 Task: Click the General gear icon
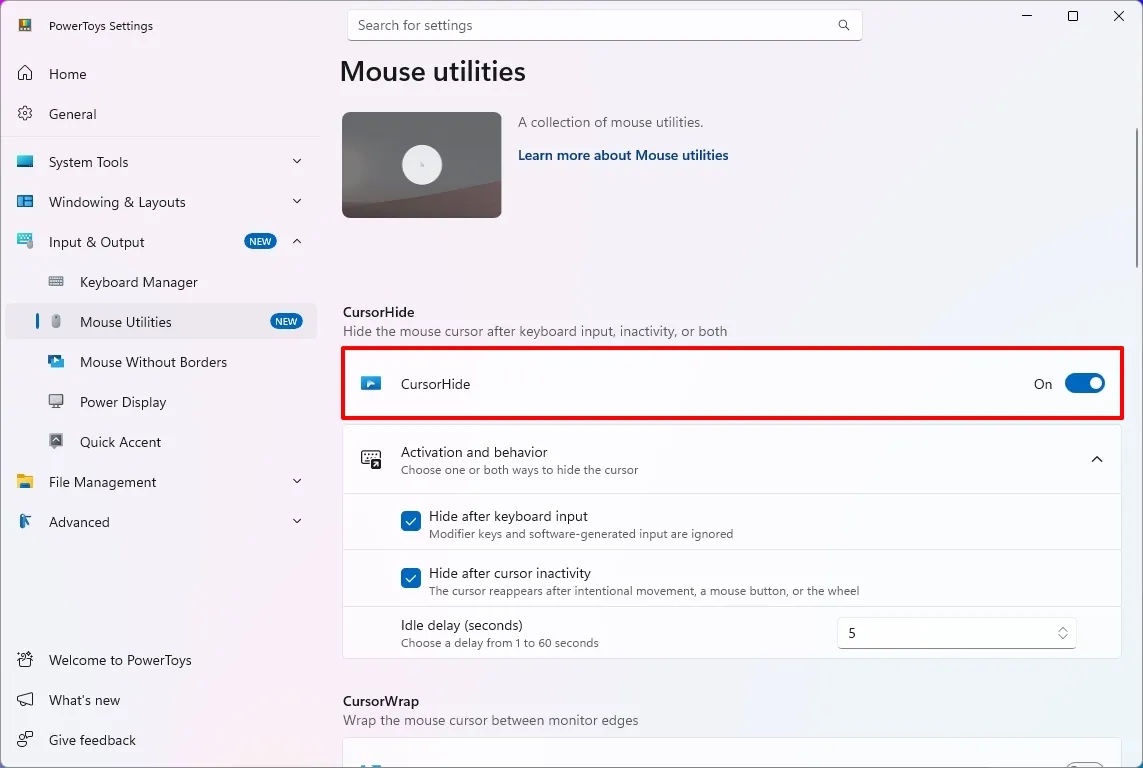pyautogui.click(x=25, y=114)
